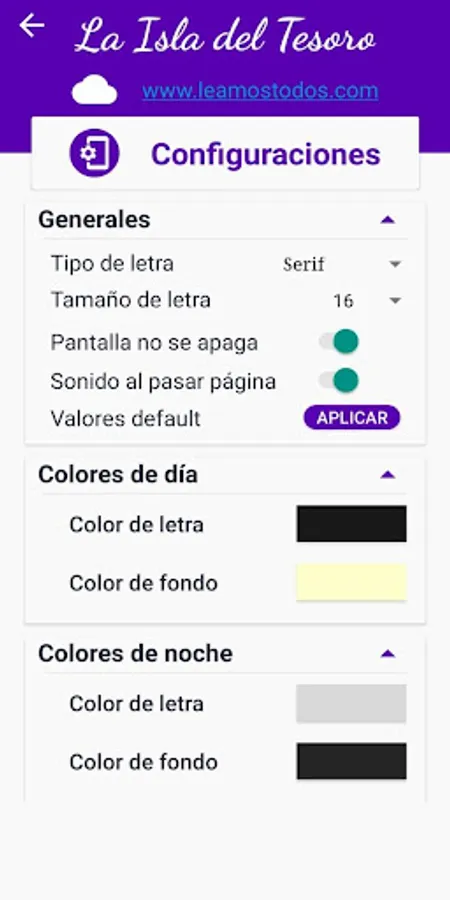Click the Configuraciones header title
Image resolution: width=450 pixels, height=900 pixels.
[266, 154]
